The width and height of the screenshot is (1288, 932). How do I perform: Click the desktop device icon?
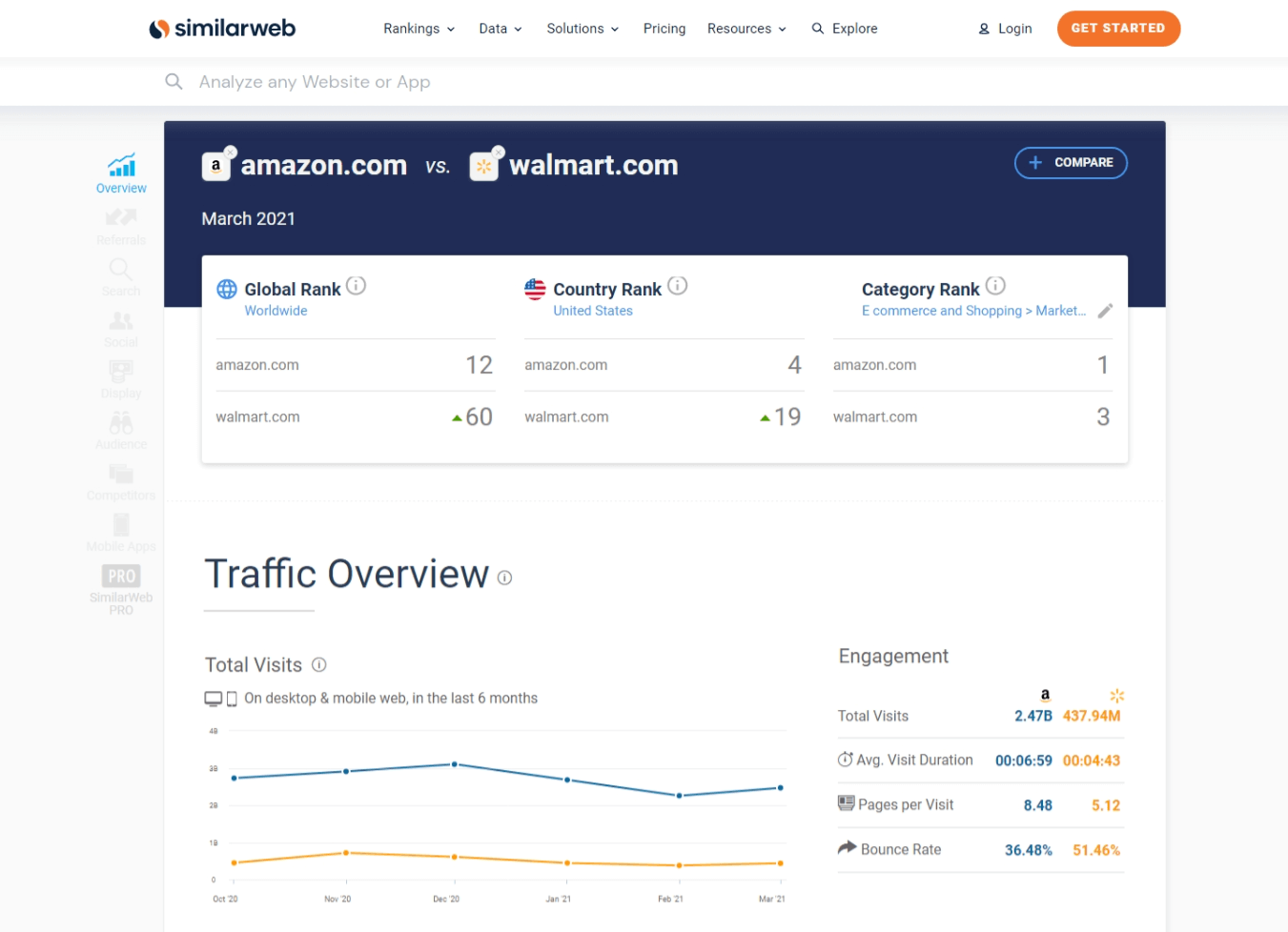[214, 699]
